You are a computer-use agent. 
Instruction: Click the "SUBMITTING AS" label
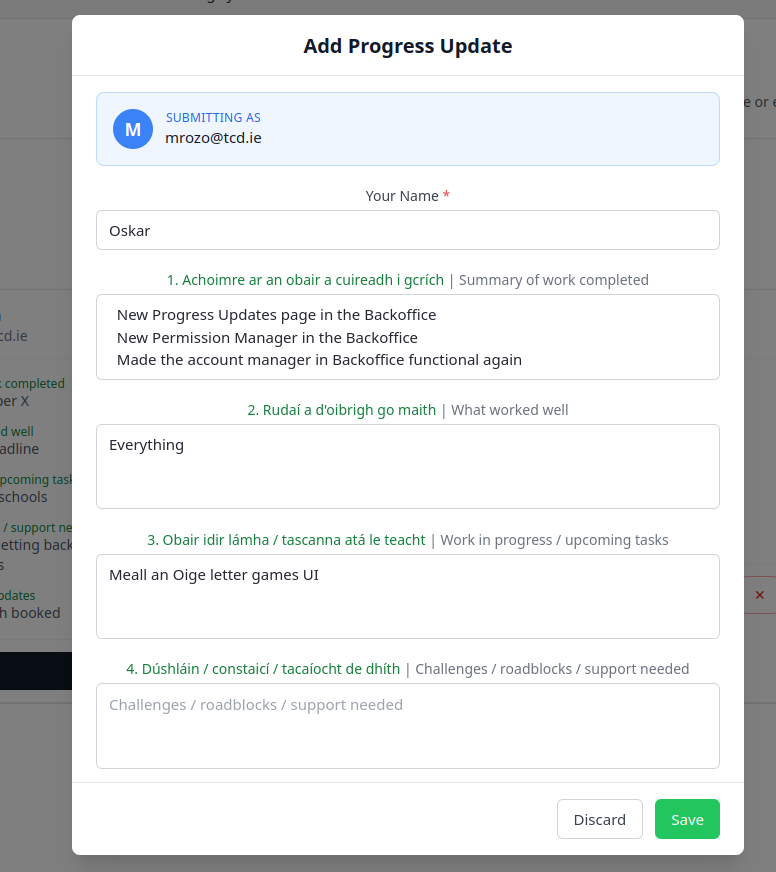(x=213, y=118)
